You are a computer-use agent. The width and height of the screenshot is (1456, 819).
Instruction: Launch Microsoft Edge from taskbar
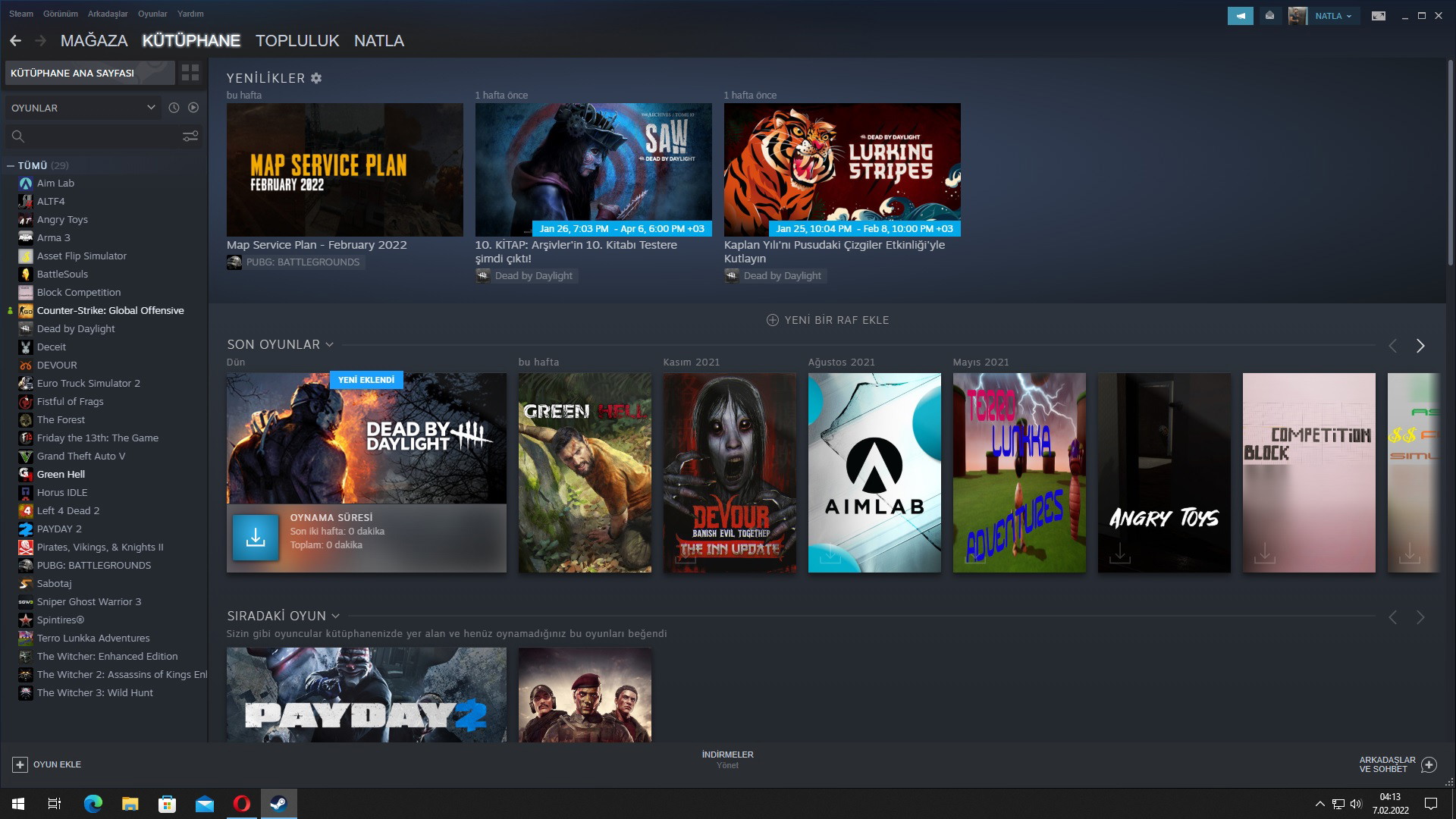[93, 804]
